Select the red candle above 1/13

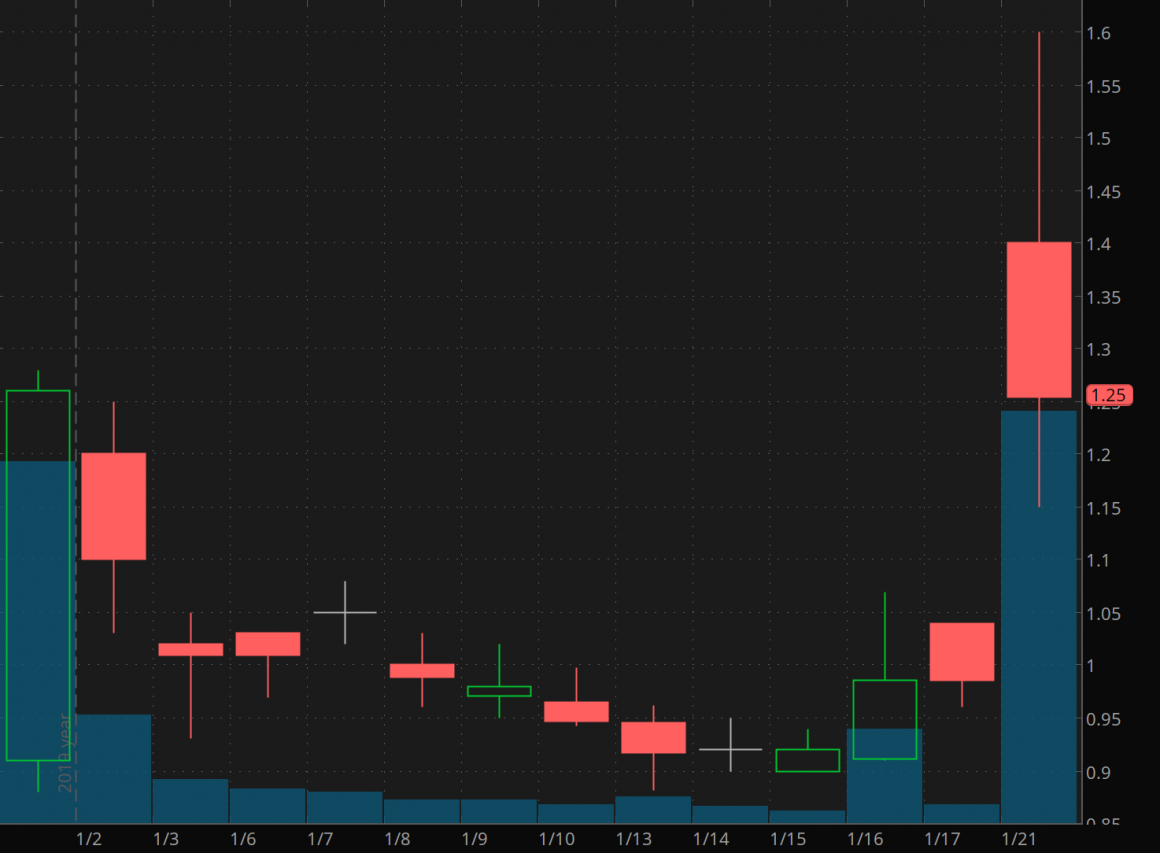point(655,738)
